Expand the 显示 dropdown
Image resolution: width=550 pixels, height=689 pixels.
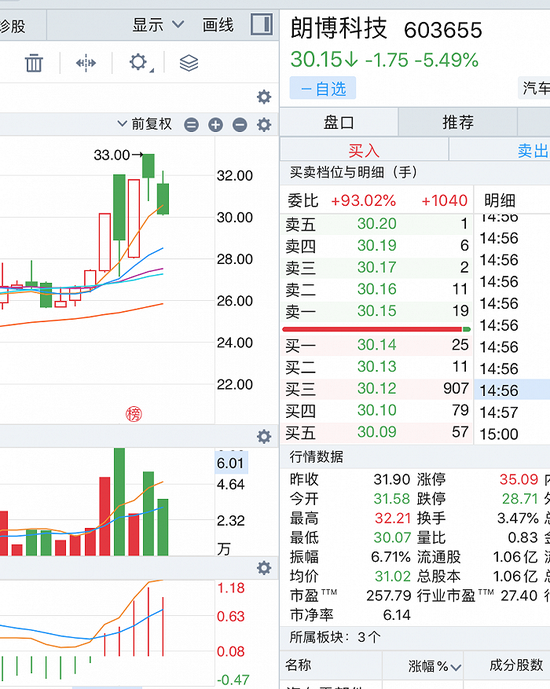158,25
